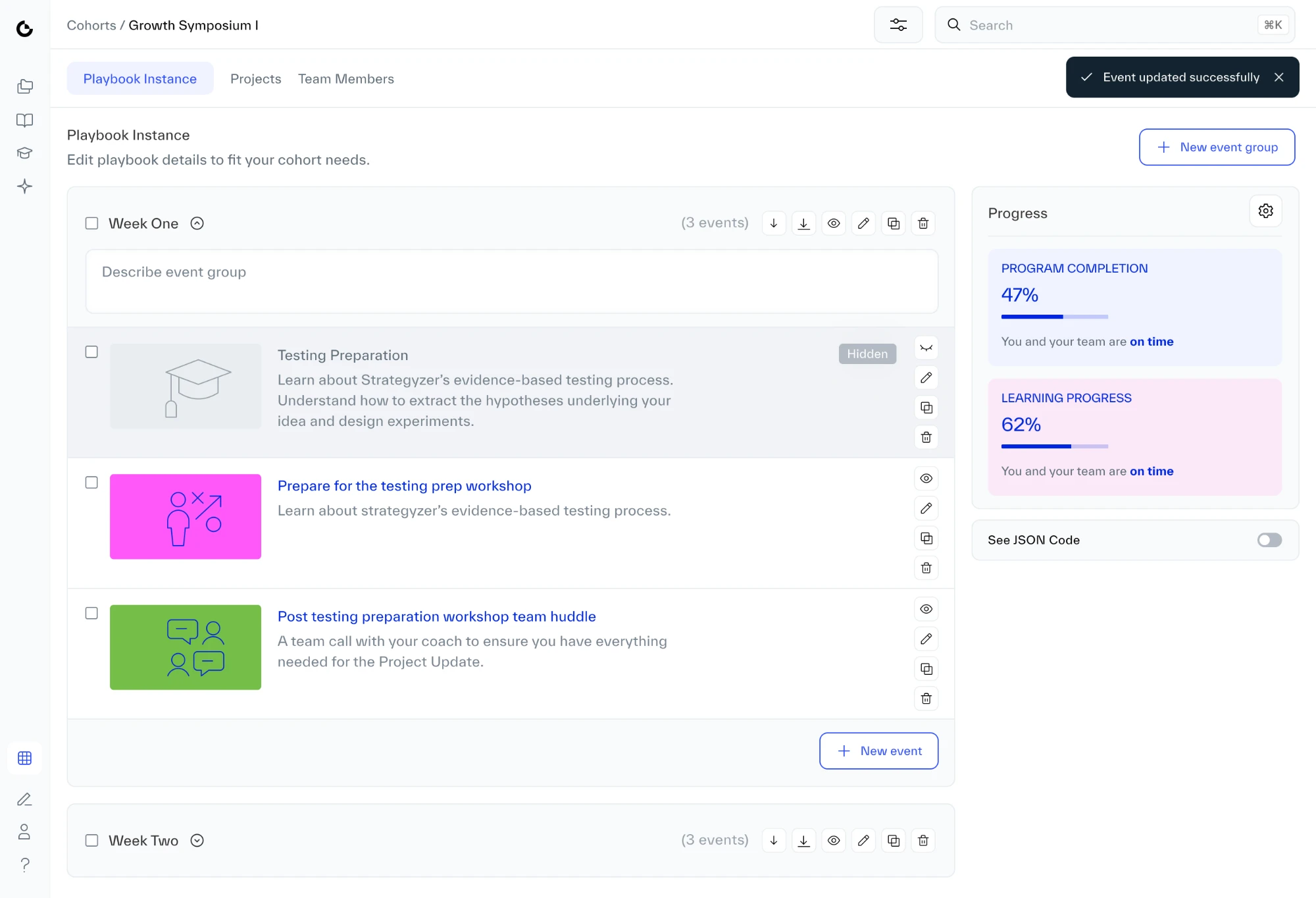1316x898 pixels.
Task: Open the open-book icon in sidebar
Action: pos(25,120)
